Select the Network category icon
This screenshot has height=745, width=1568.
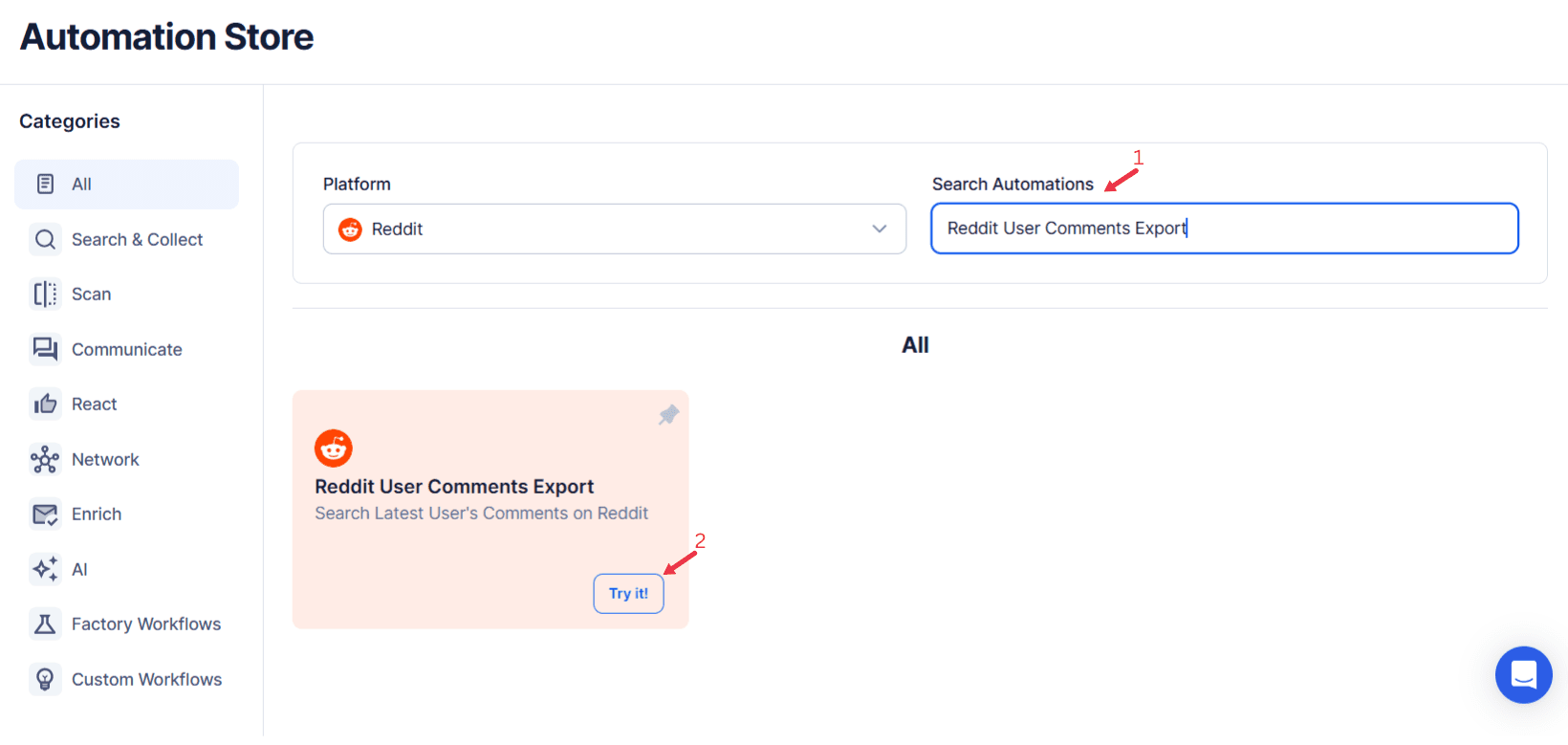[45, 459]
